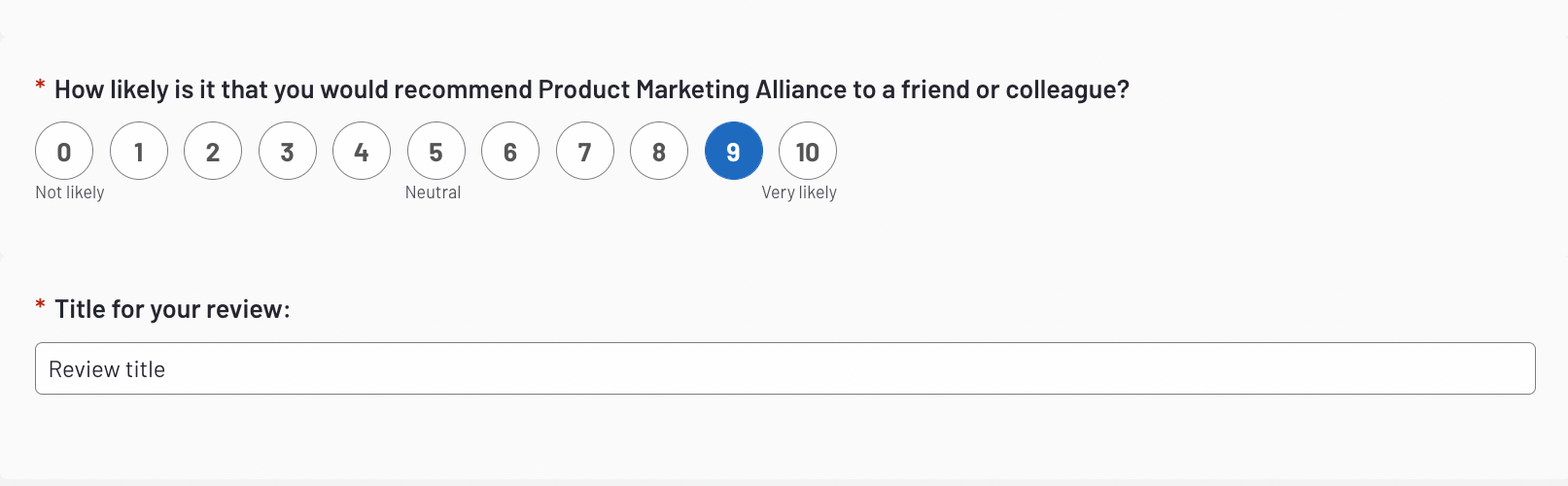Image resolution: width=1568 pixels, height=486 pixels.
Task: Choose rating 4 on the scale
Action: (x=362, y=151)
